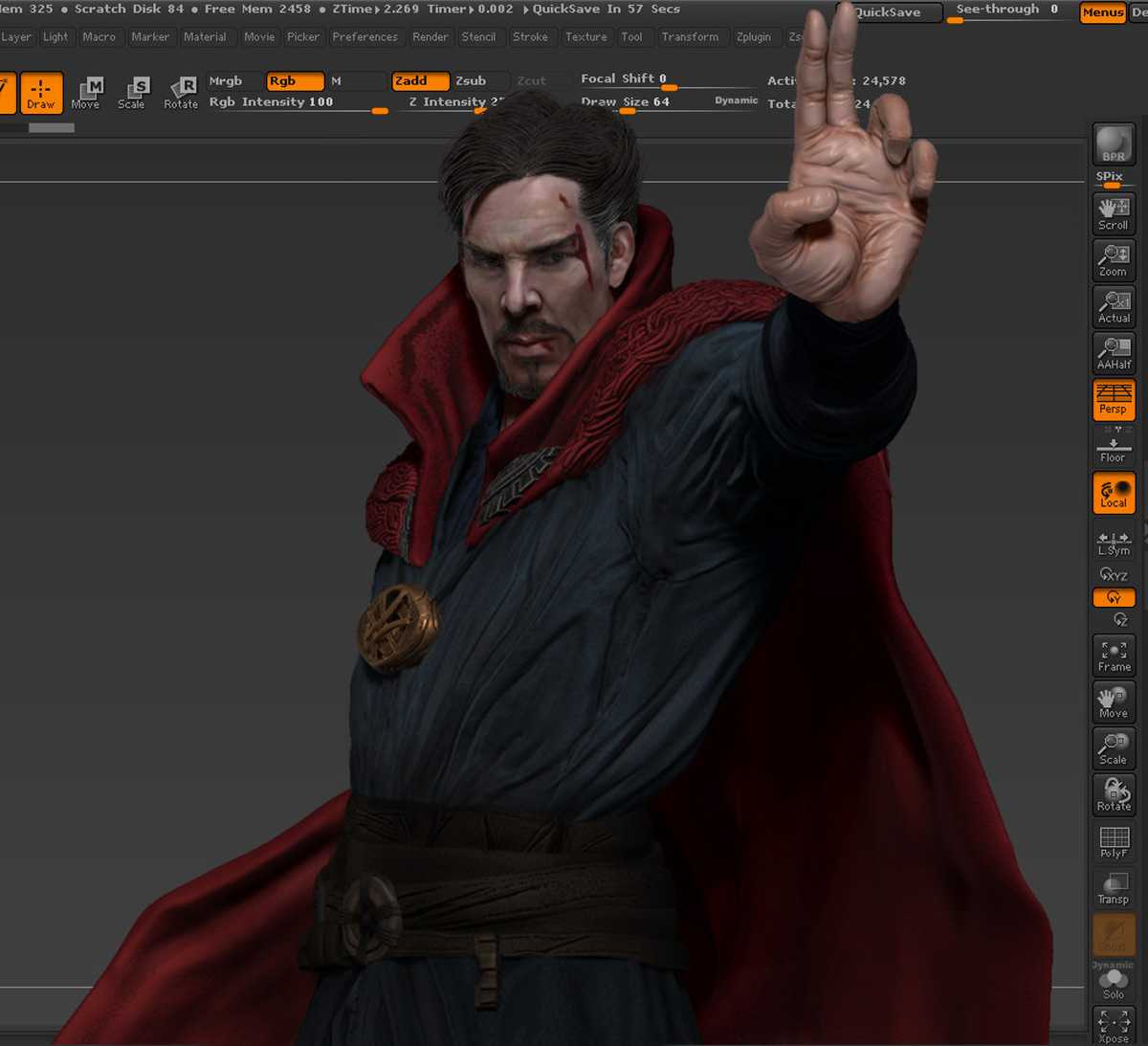Toggle Persp perspective mode
The width and height of the screenshot is (1148, 1046).
[1114, 399]
